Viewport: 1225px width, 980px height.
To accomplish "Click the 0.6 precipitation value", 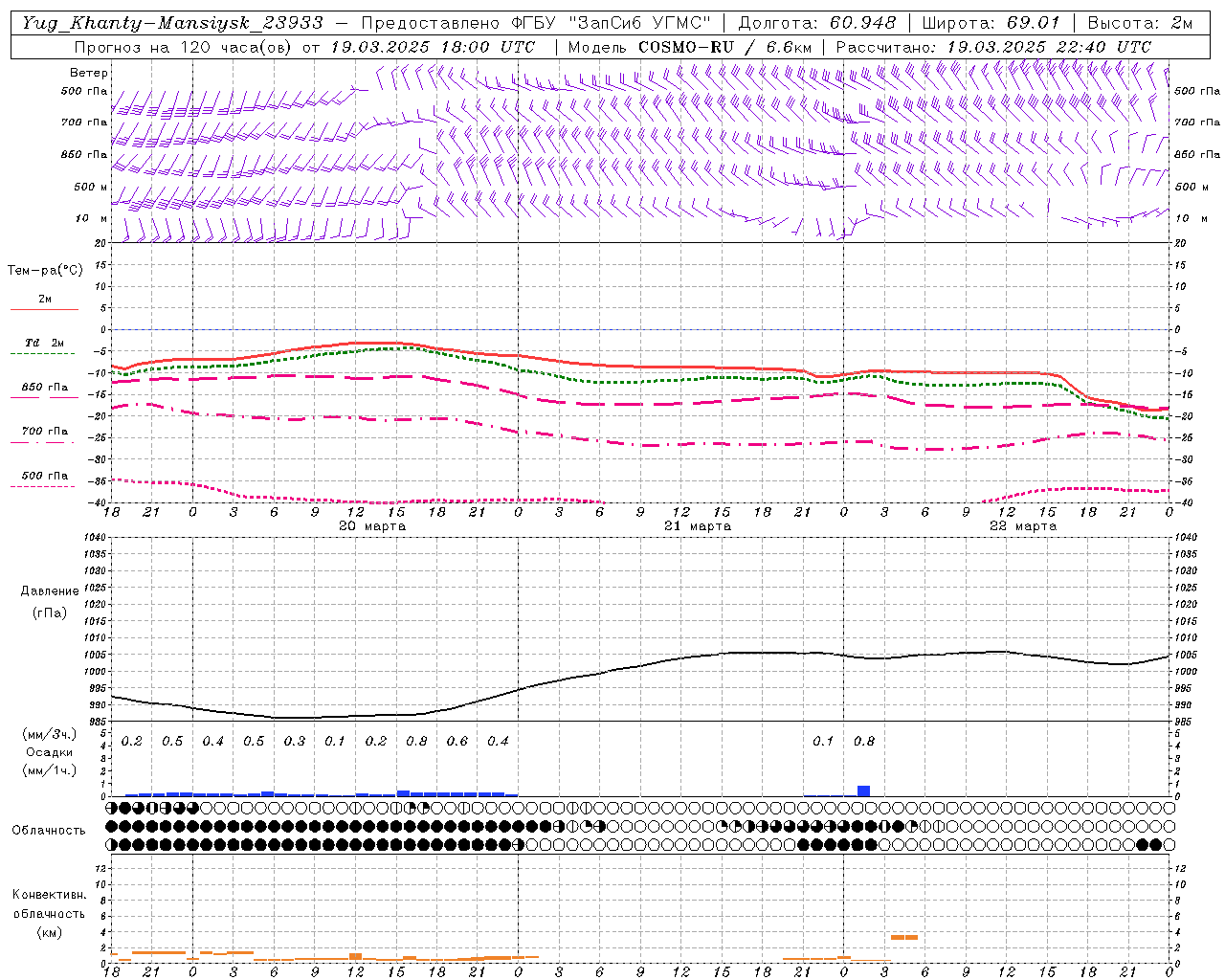I will (x=457, y=742).
